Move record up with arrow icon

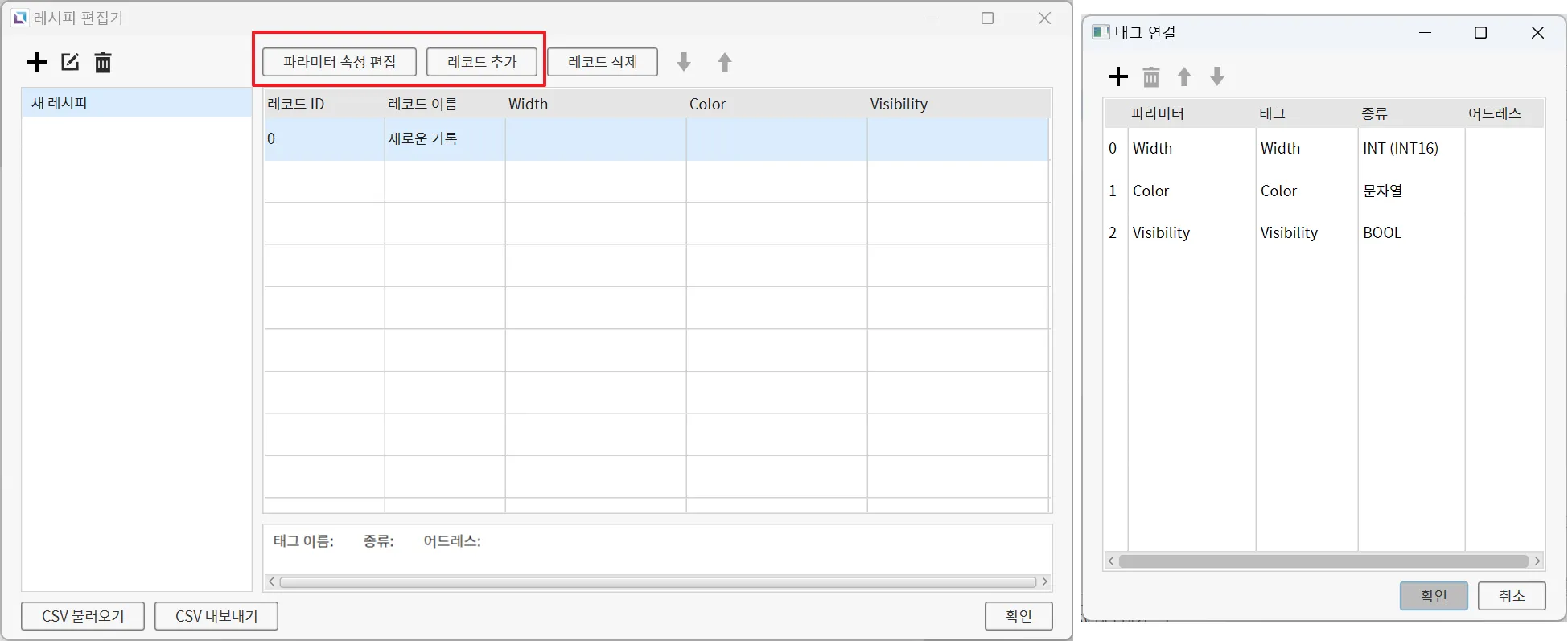coord(725,62)
